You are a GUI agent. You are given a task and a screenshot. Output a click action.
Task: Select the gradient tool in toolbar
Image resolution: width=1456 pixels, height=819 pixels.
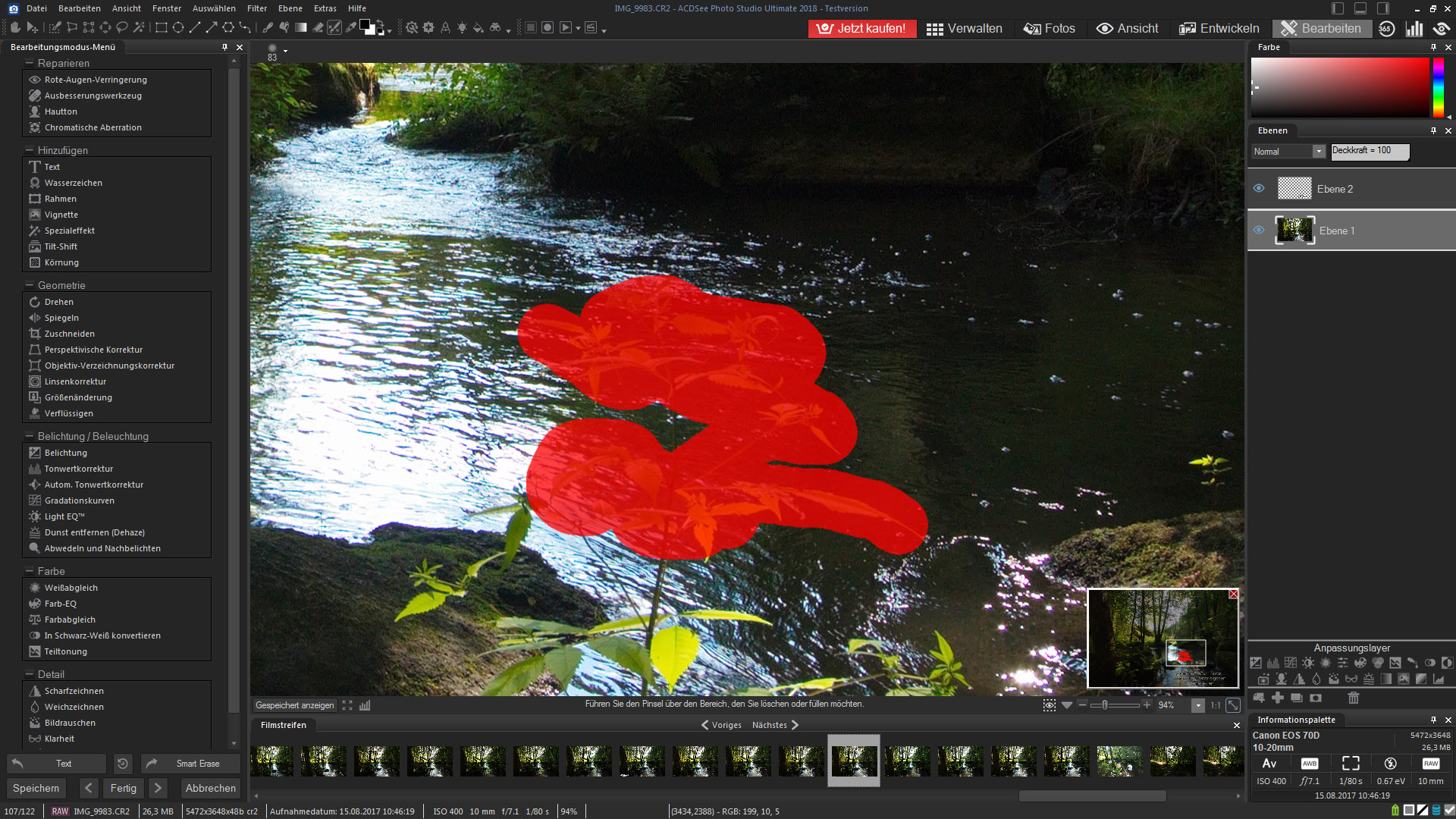(301, 28)
